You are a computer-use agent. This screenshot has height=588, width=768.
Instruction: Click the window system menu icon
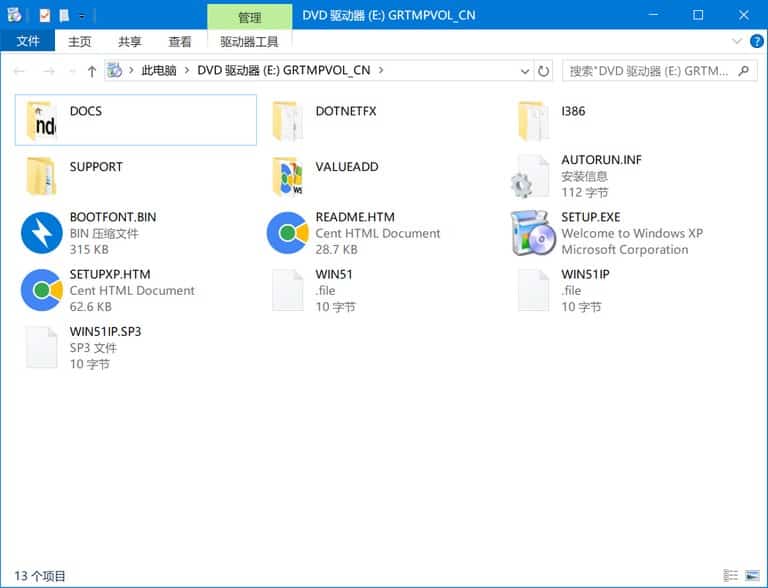14,15
